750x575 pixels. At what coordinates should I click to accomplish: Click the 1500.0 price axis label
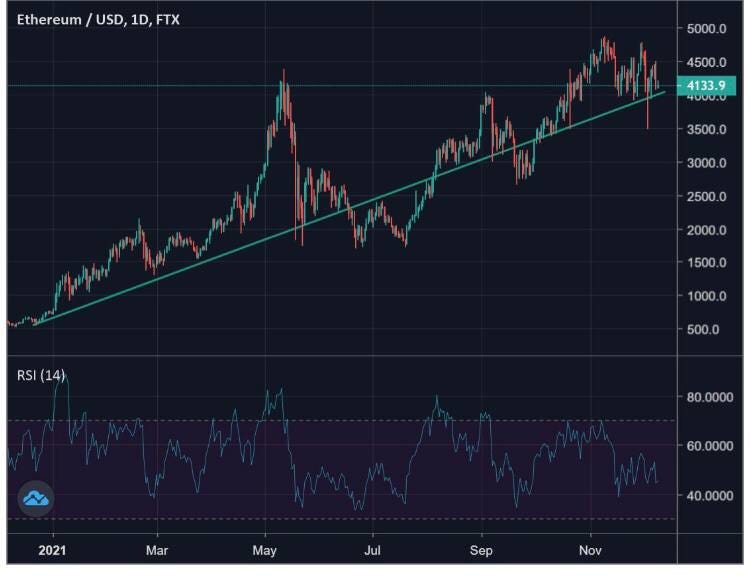pyautogui.click(x=706, y=262)
